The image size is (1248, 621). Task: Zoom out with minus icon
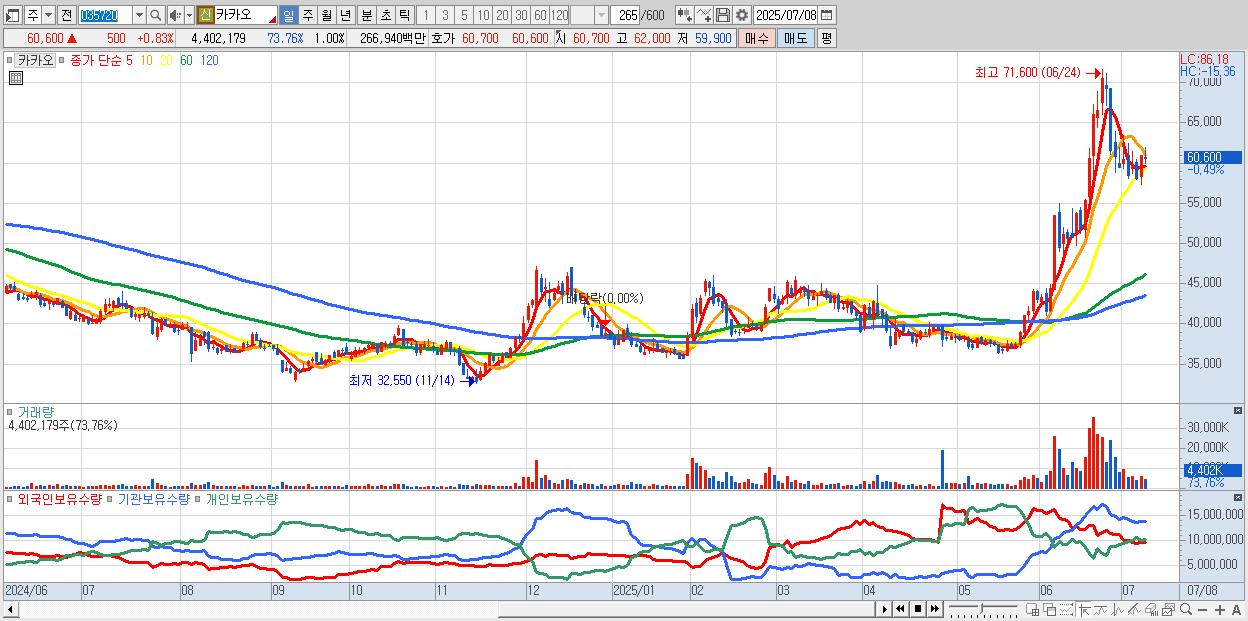point(1203,609)
